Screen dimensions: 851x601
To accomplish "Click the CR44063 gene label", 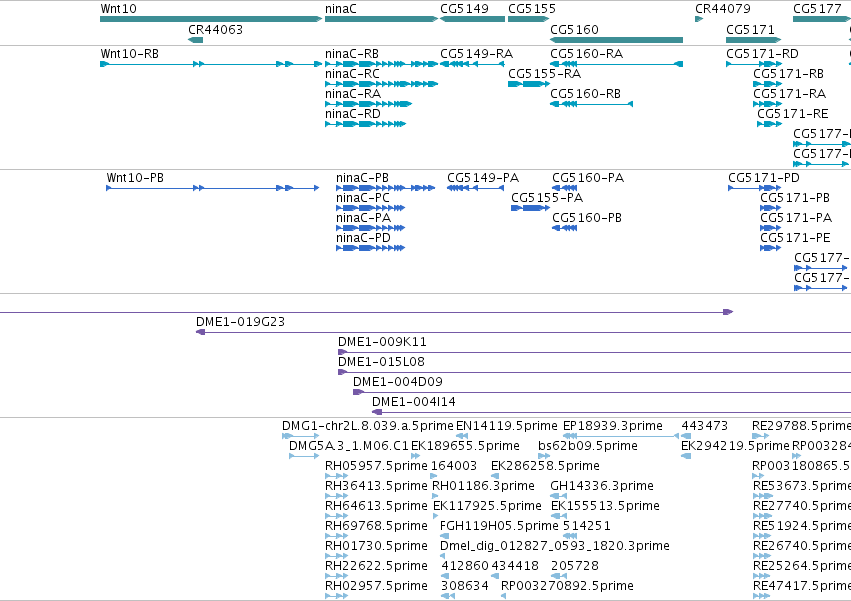I will [x=215, y=30].
